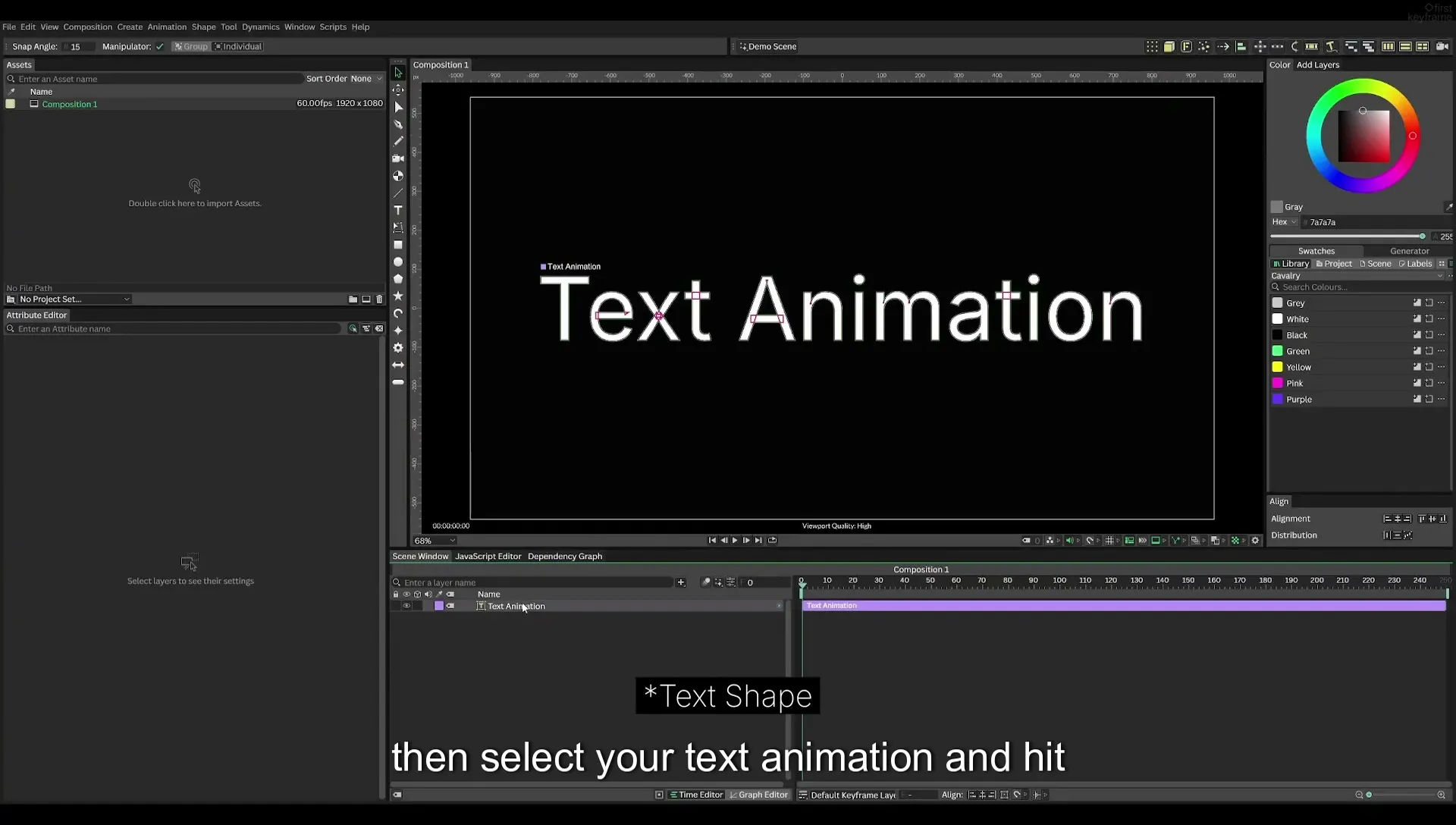1456x825 pixels.
Task: Click the text-on-path icon in the top toolbar
Action: [x=1331, y=46]
